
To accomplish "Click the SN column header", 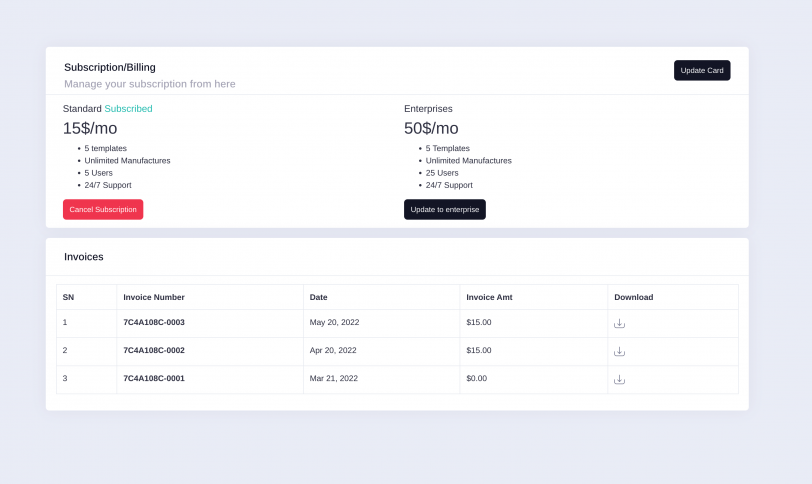I will point(68,297).
